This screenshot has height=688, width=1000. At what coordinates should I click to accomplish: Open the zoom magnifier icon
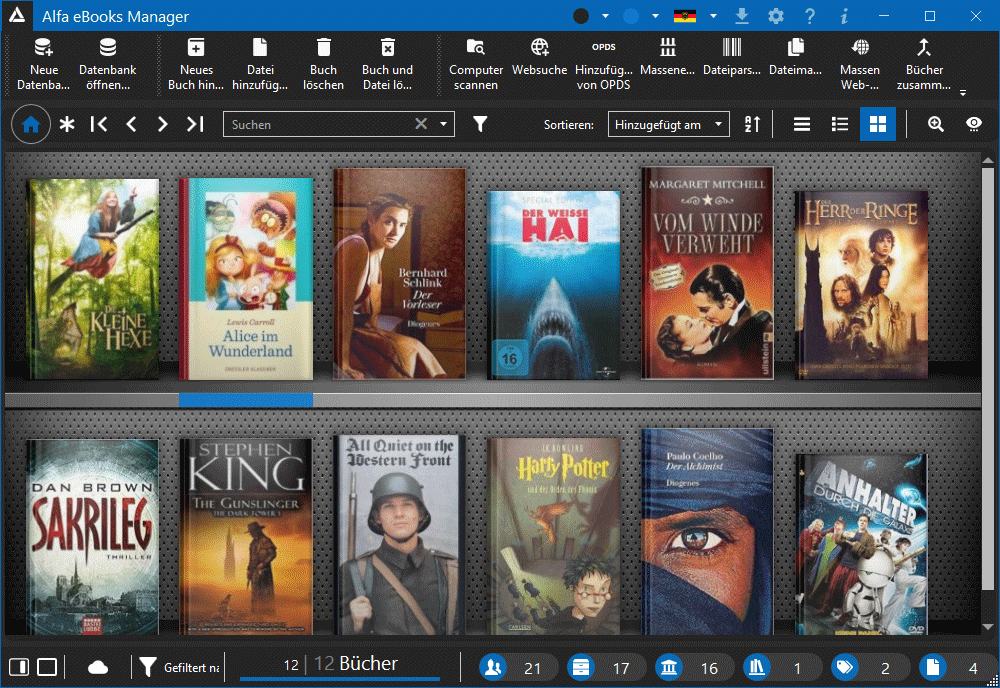(x=935, y=125)
